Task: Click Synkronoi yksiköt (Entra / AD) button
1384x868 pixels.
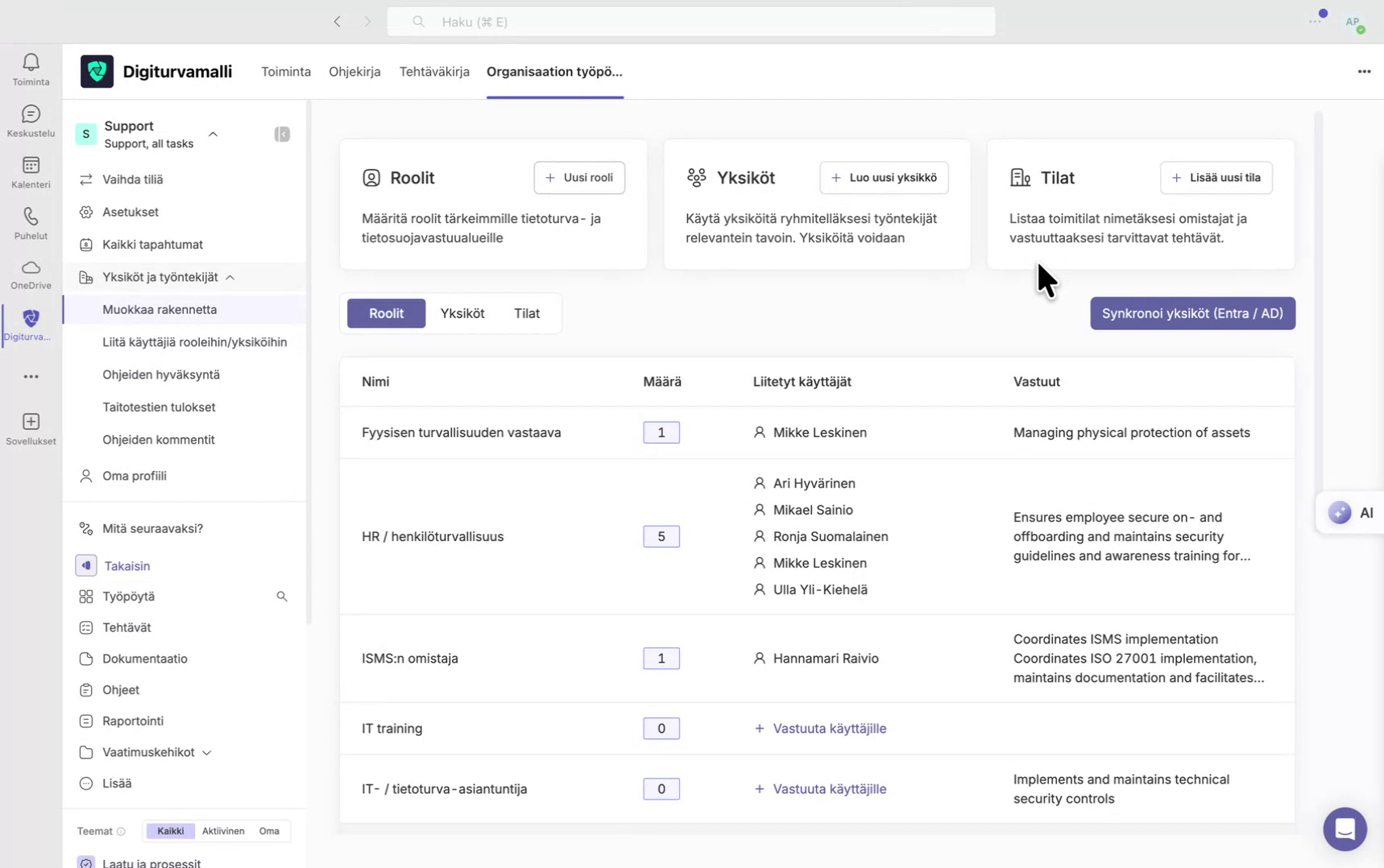Action: (x=1191, y=313)
